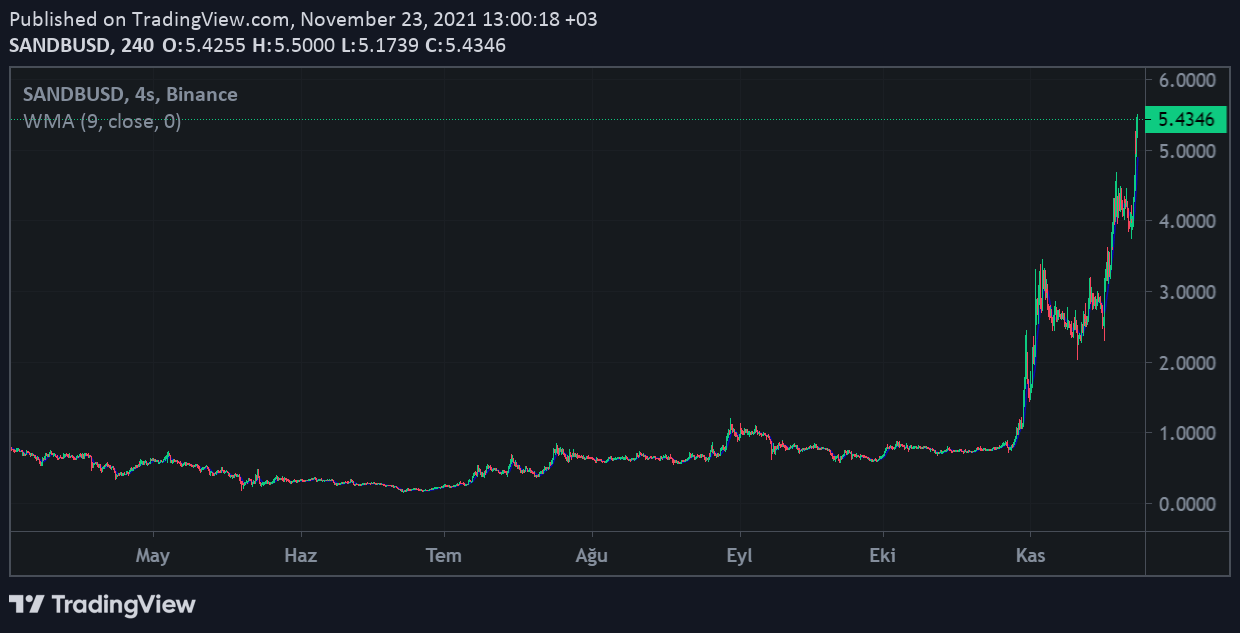Select Haz on the time axis

tap(300, 556)
